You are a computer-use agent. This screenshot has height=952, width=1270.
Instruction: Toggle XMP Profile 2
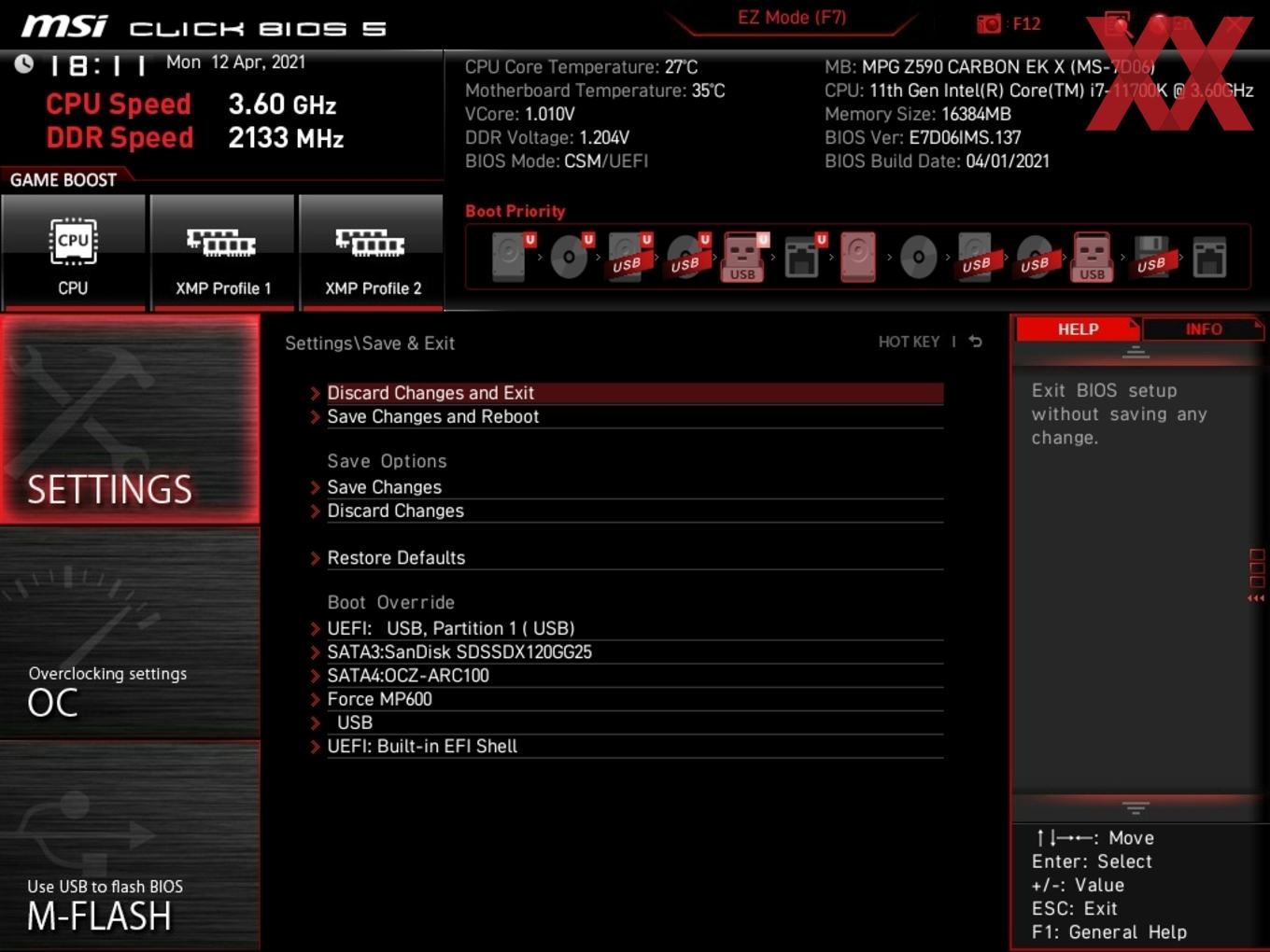click(372, 251)
